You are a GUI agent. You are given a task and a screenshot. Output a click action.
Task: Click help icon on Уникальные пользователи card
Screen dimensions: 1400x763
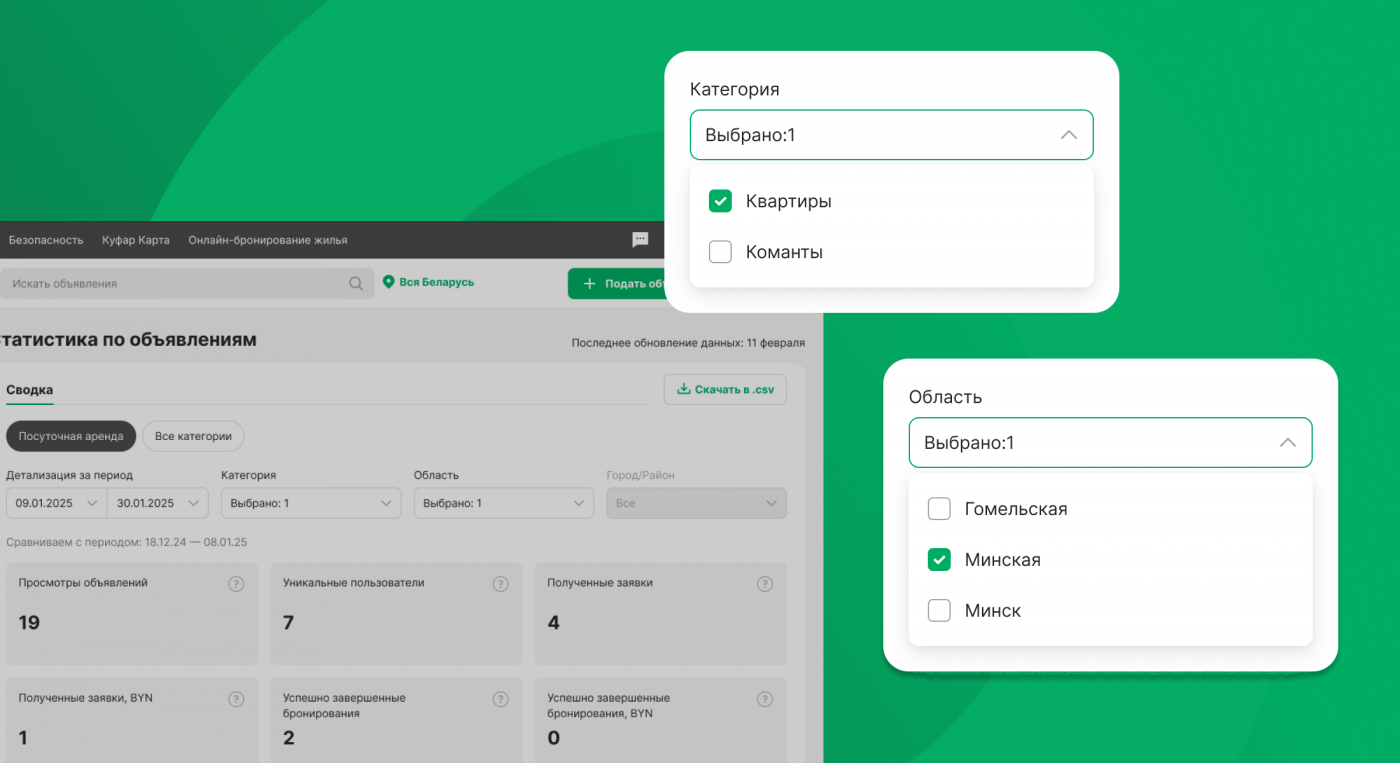[x=501, y=584]
